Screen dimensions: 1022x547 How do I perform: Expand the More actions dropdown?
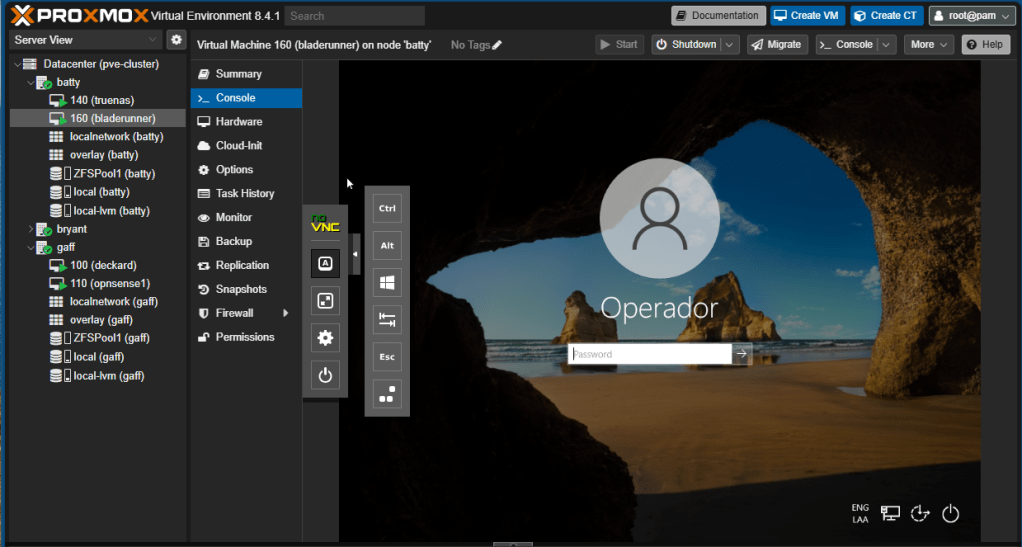[x=929, y=45]
